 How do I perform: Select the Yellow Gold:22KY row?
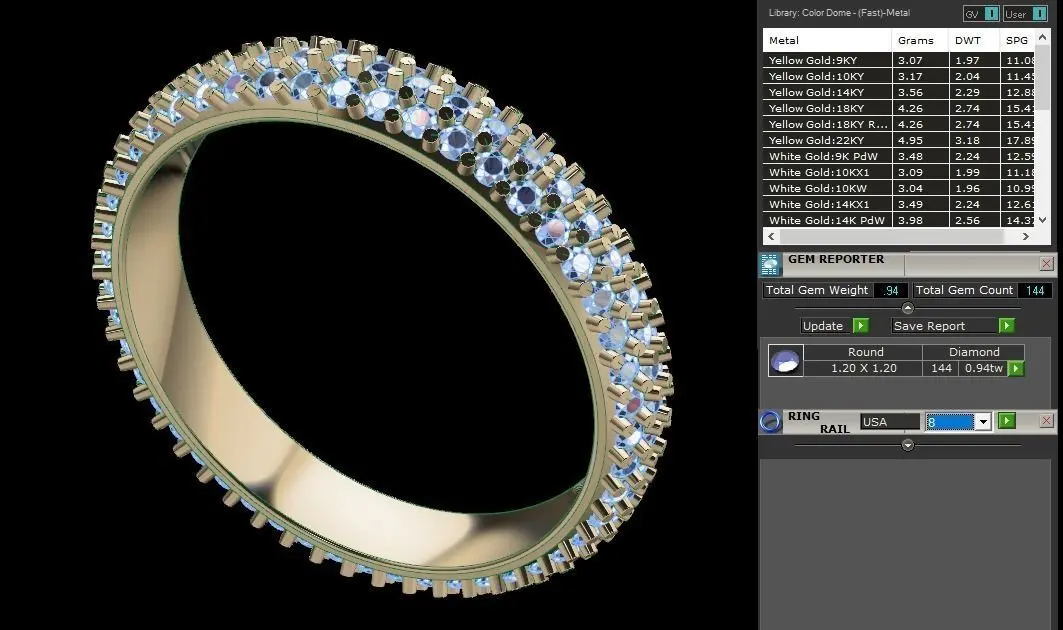(x=899, y=140)
